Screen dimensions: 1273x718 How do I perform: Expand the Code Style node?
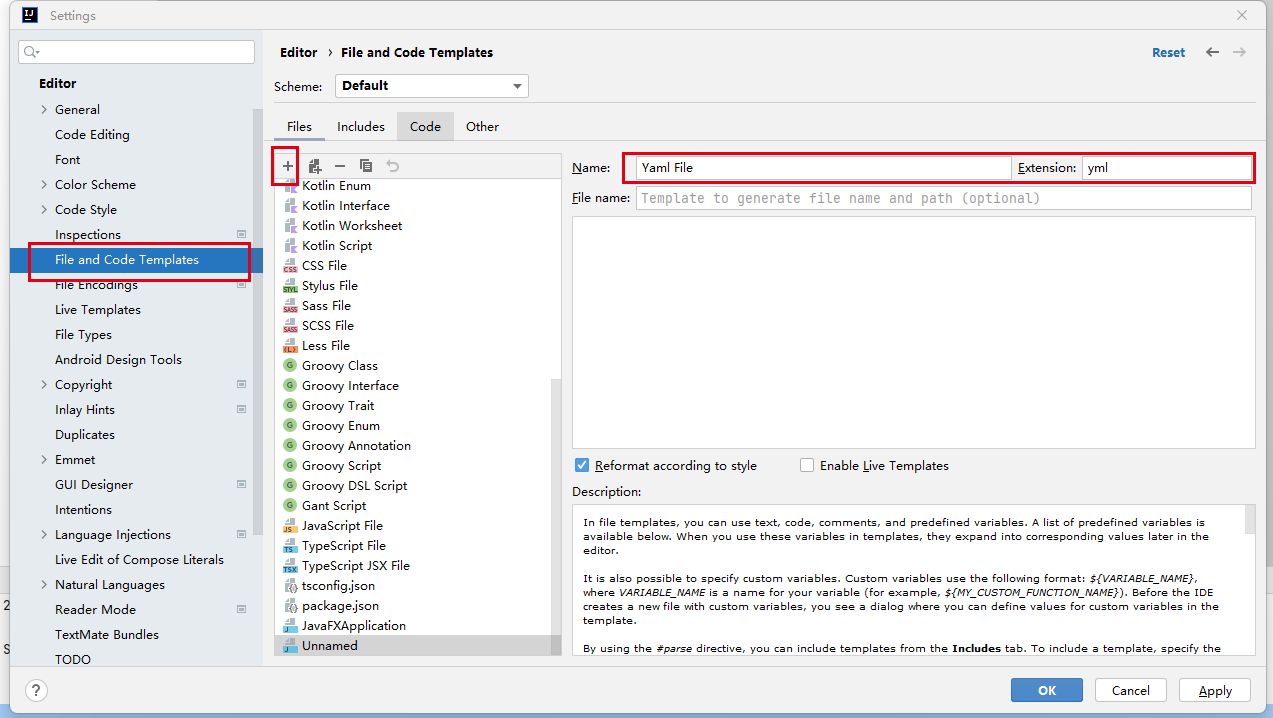click(x=44, y=210)
